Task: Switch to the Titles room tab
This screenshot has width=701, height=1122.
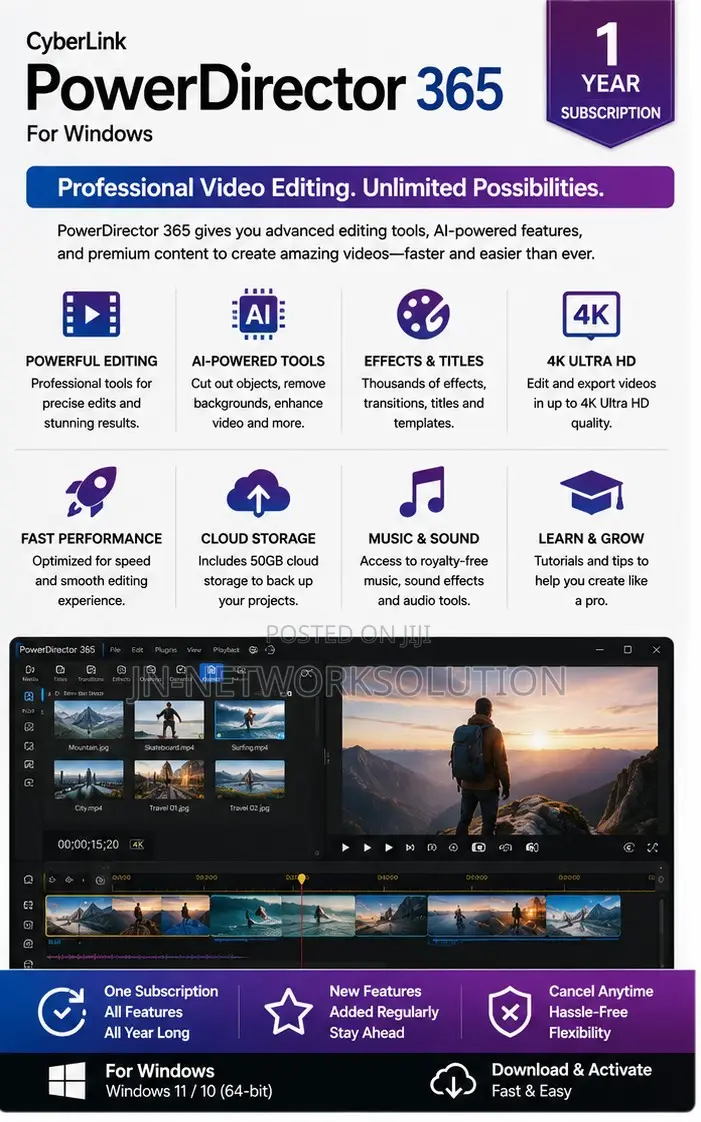Action: pos(61,673)
